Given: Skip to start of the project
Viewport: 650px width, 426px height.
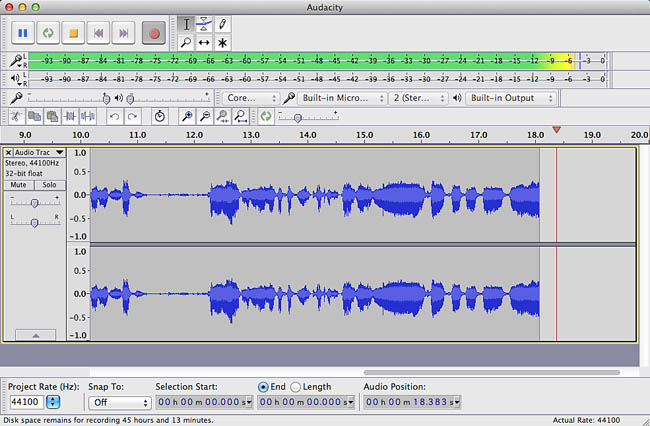Looking at the screenshot, I should (x=99, y=33).
